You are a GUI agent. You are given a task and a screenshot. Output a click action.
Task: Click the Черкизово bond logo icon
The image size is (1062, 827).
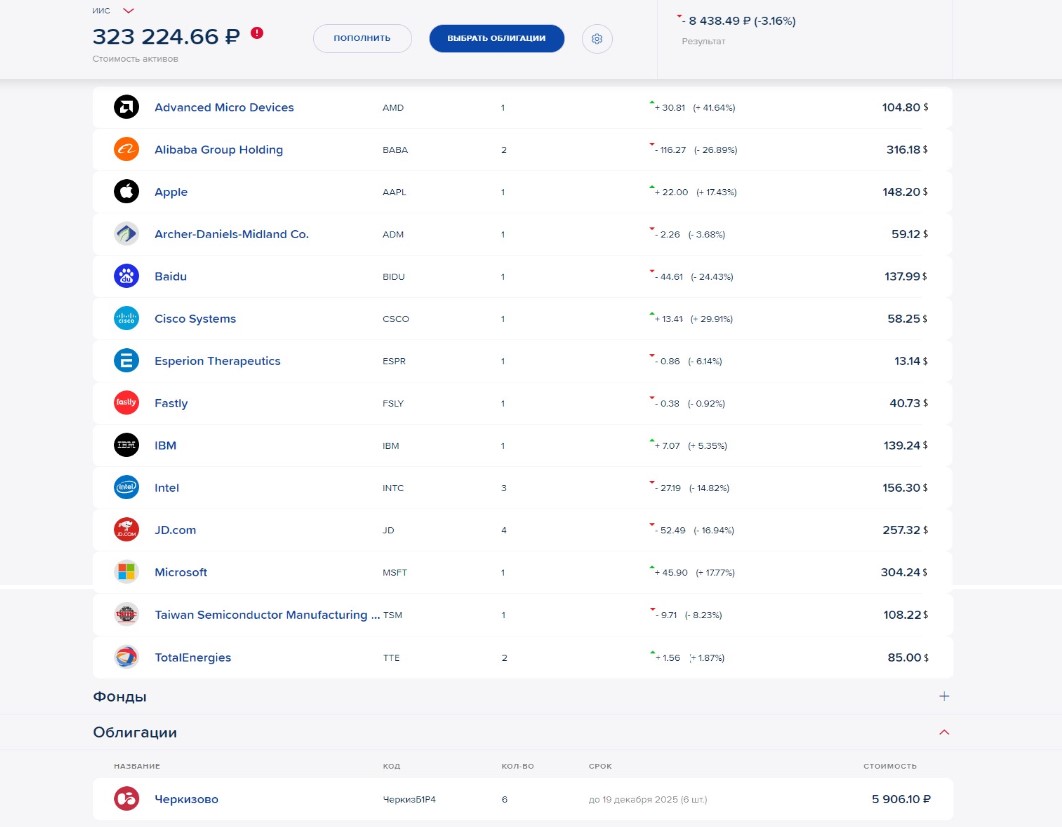coord(126,799)
